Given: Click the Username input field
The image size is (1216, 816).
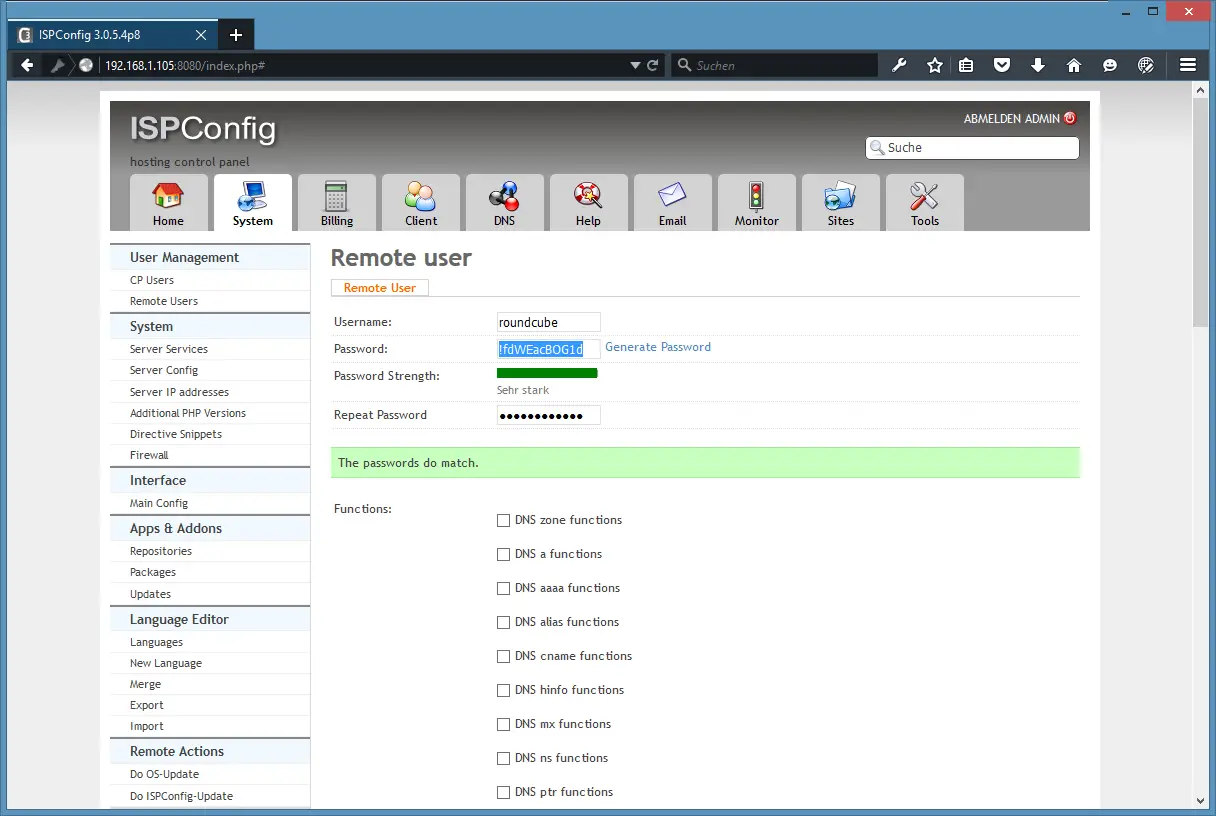Looking at the screenshot, I should tap(549, 322).
